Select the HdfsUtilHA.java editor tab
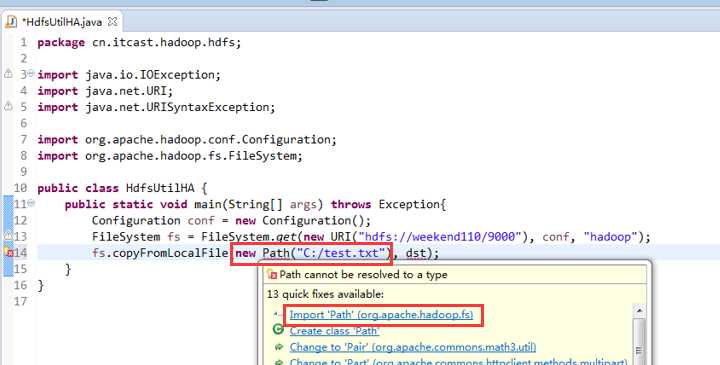 pos(62,22)
